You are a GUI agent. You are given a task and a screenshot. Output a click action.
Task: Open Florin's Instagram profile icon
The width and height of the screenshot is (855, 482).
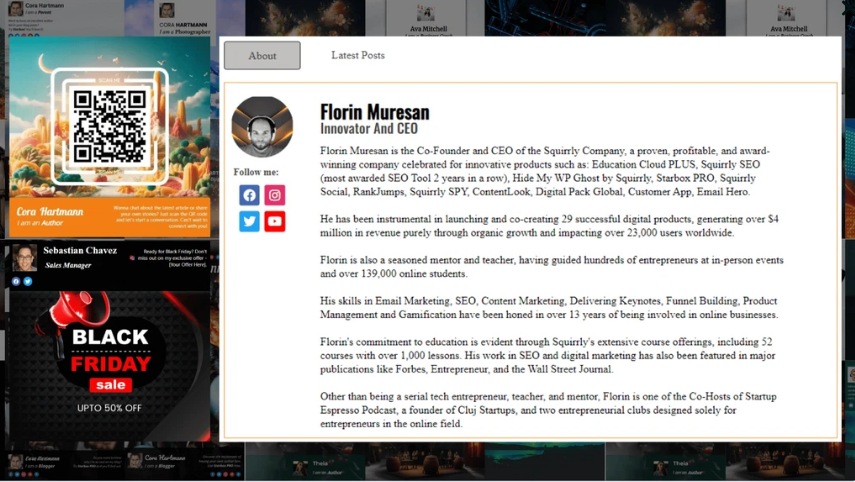point(275,195)
